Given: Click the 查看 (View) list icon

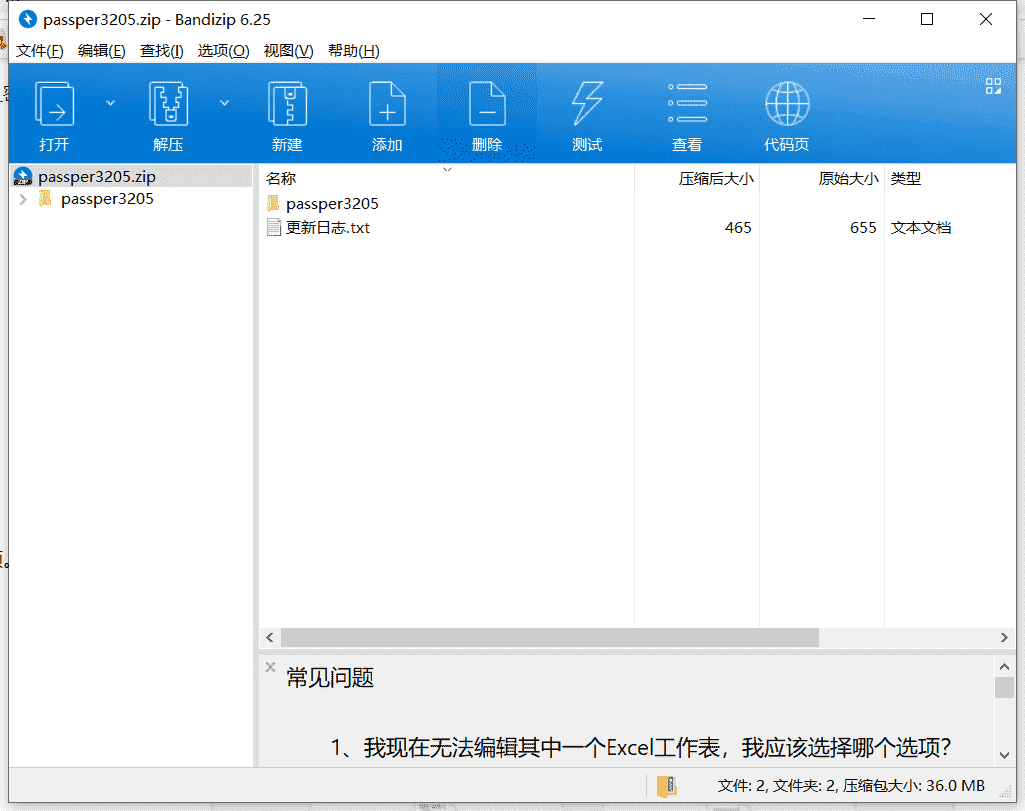Looking at the screenshot, I should (687, 104).
